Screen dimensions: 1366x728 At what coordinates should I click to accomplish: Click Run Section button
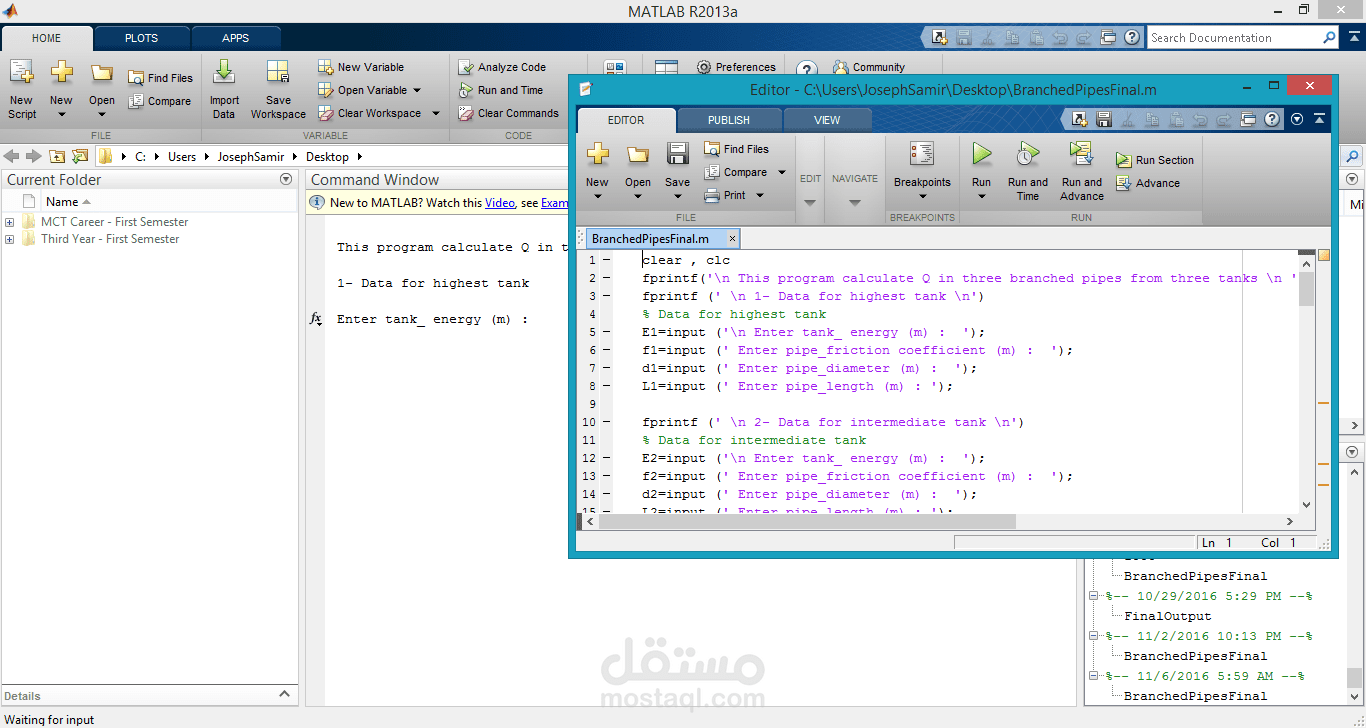1155,160
